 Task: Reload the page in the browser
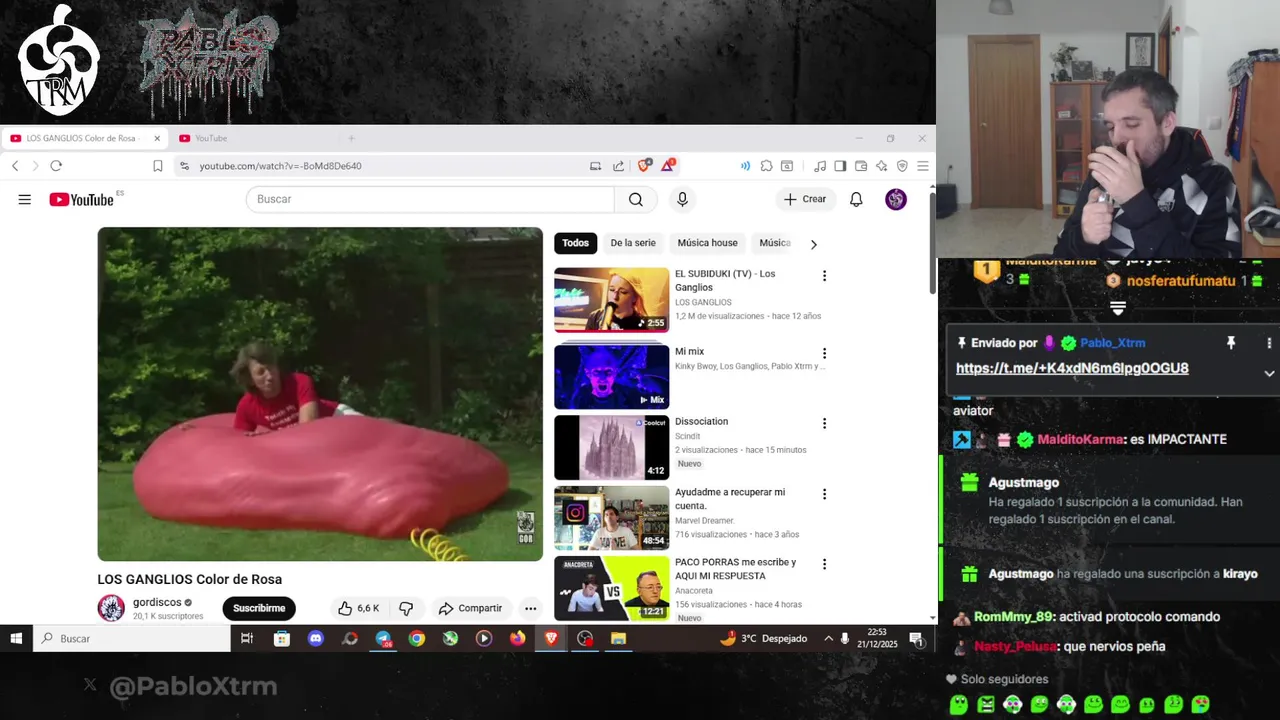pyautogui.click(x=56, y=165)
